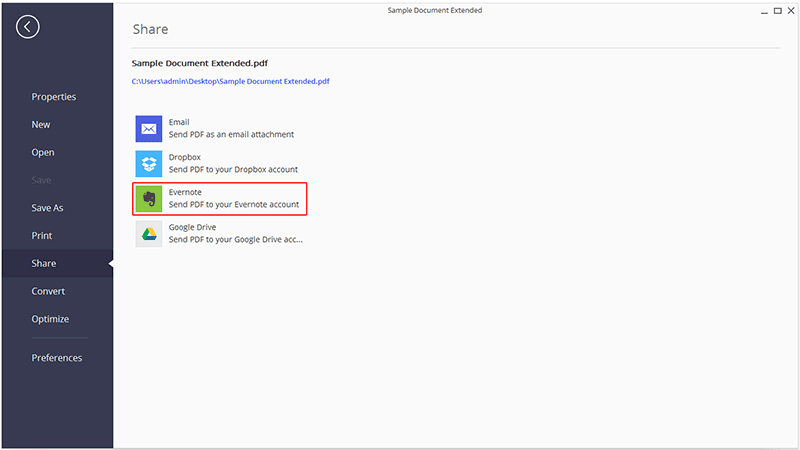Image resolution: width=800 pixels, height=450 pixels.
Task: Send PDF to your Dropbox account
Action: [x=219, y=164]
